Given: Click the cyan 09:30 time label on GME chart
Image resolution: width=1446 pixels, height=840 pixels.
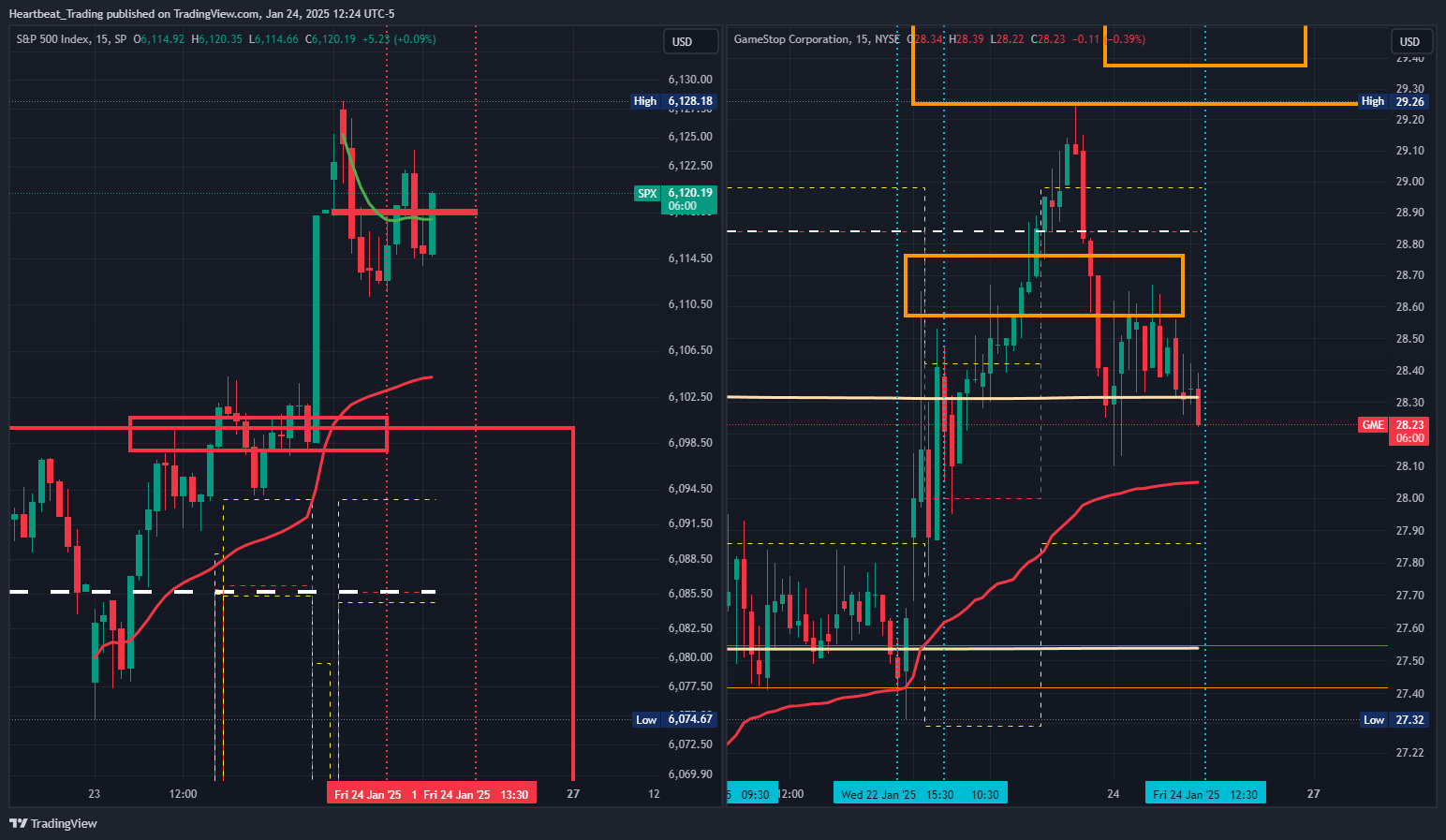Looking at the screenshot, I should tap(754, 794).
